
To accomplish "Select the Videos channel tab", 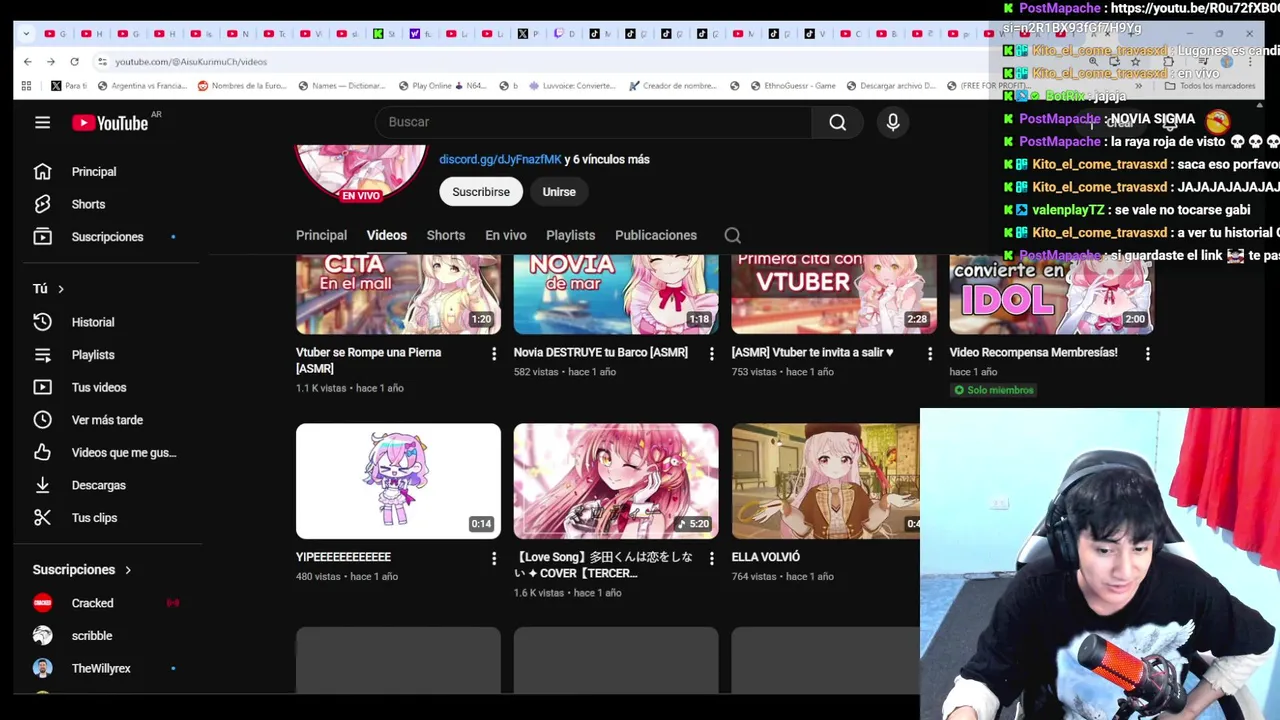I will pos(386,235).
